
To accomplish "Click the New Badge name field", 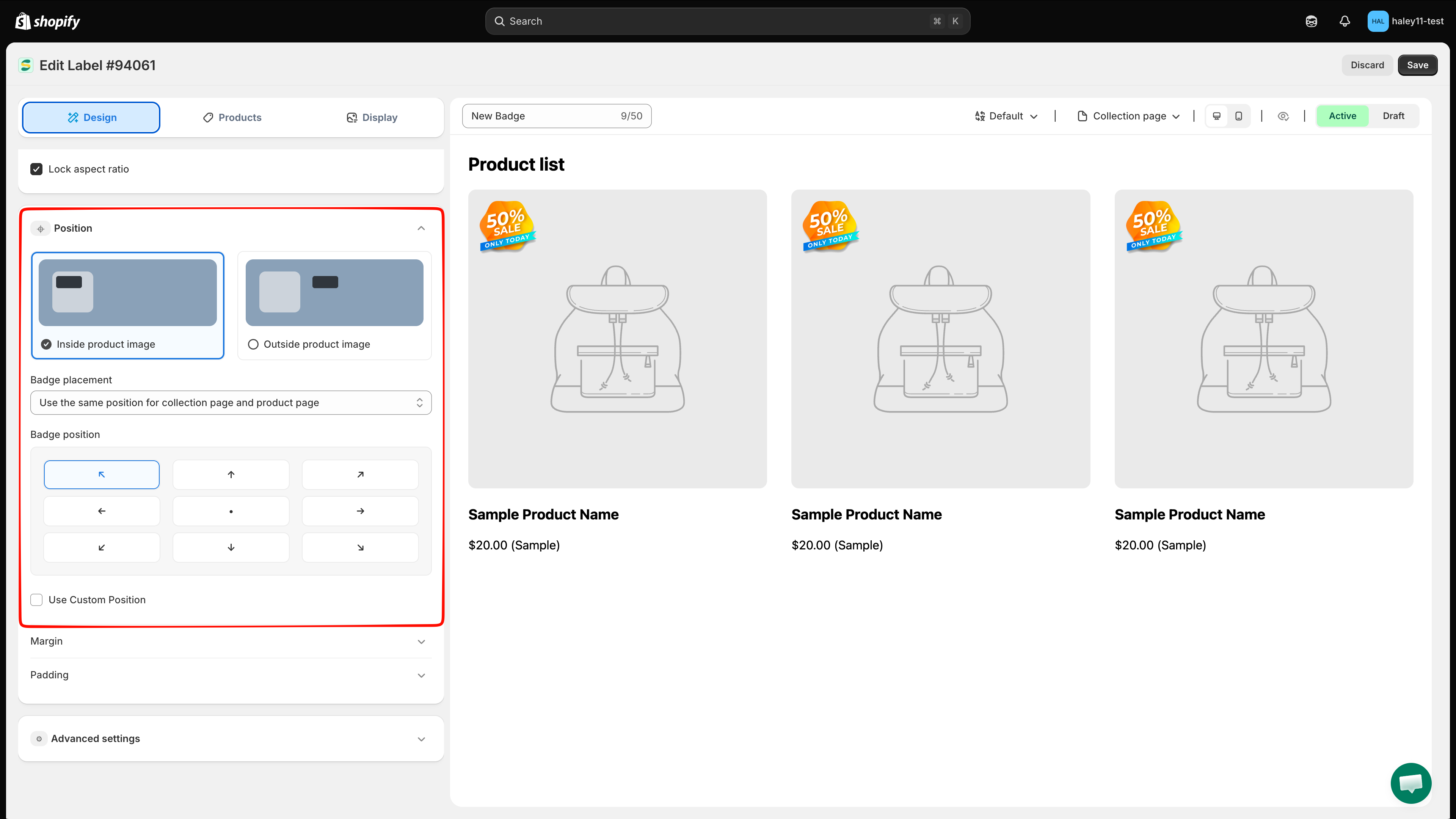I will (x=557, y=116).
